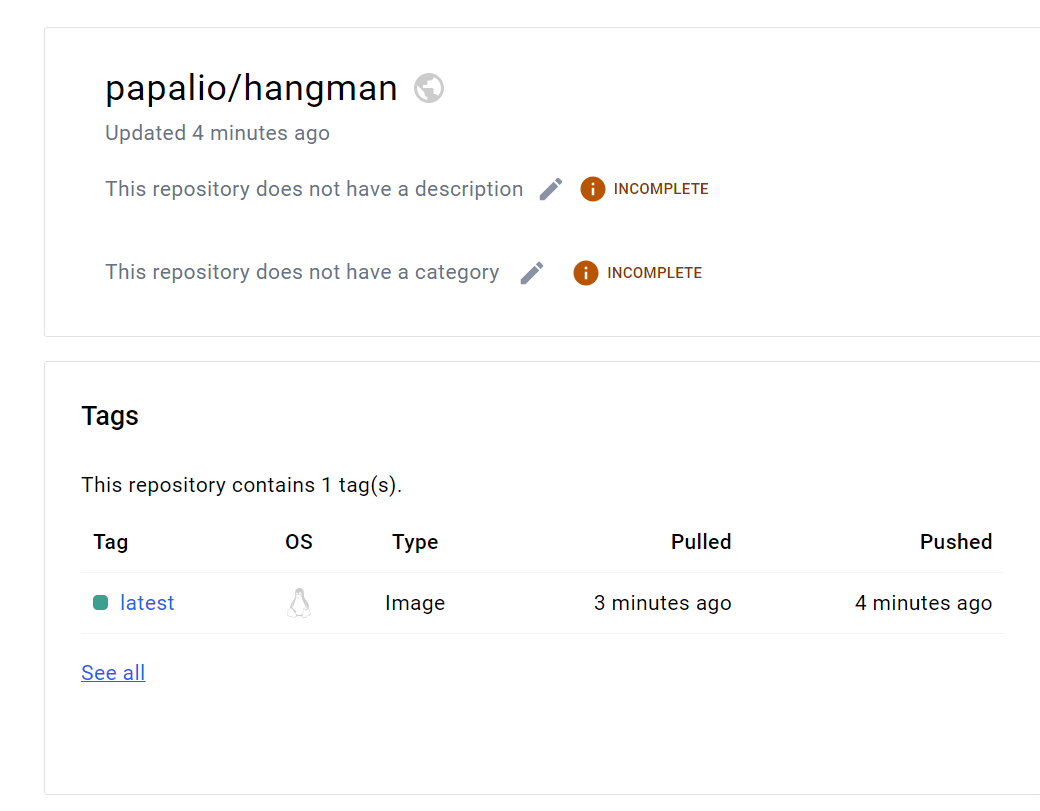Click the category incomplete info icon
The image size is (1040, 811).
click(x=586, y=273)
